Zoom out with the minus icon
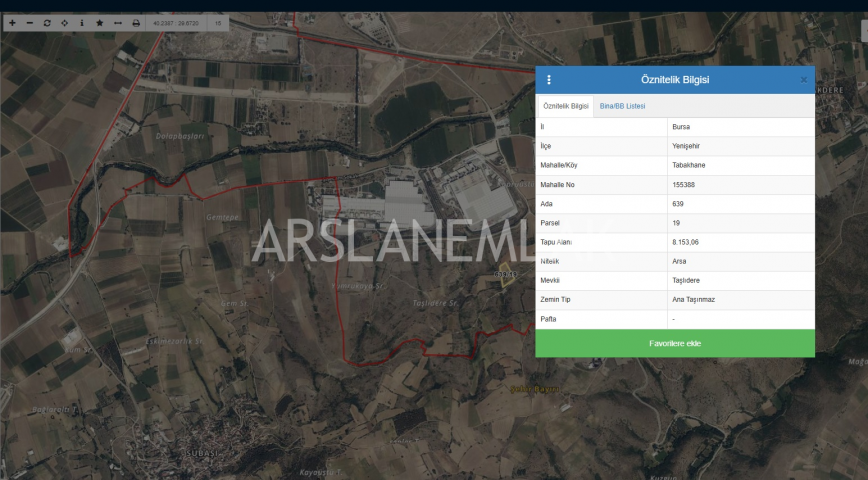This screenshot has width=868, height=480. 29,22
